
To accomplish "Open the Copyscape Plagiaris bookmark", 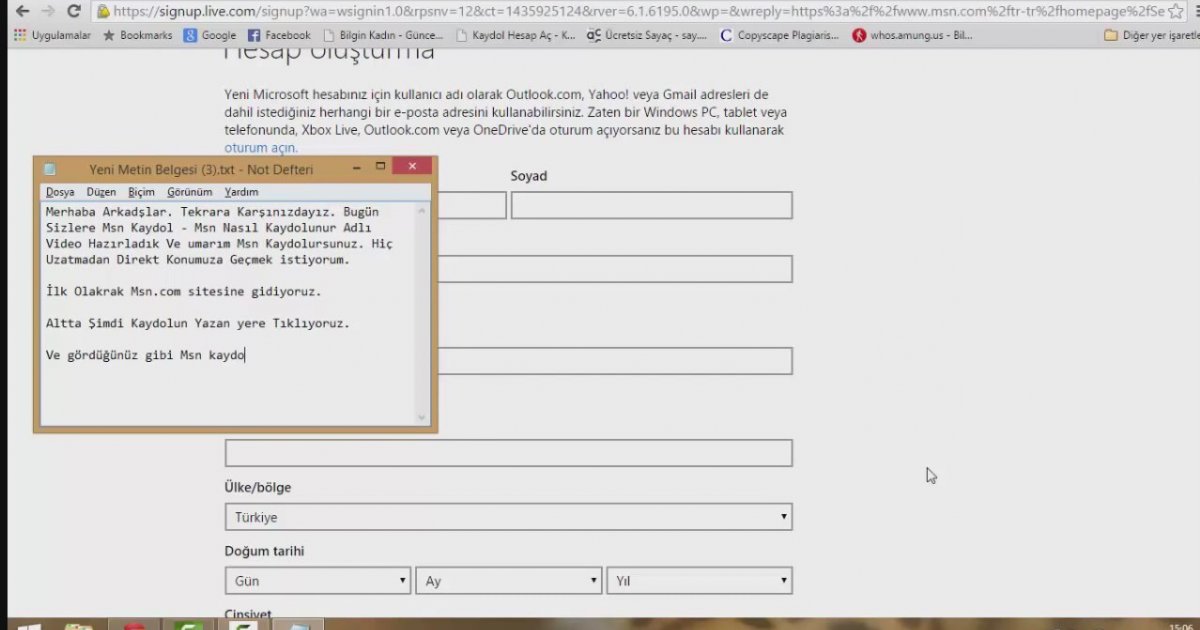I will (779, 35).
